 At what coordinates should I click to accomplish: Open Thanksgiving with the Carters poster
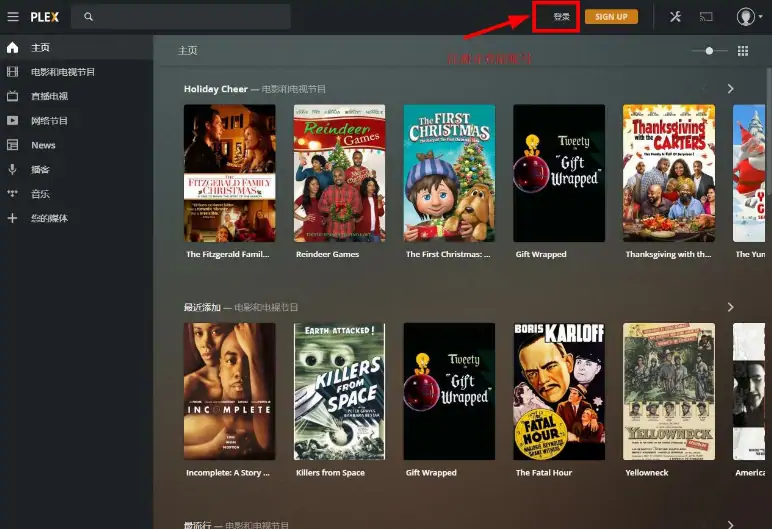pyautogui.click(x=669, y=173)
